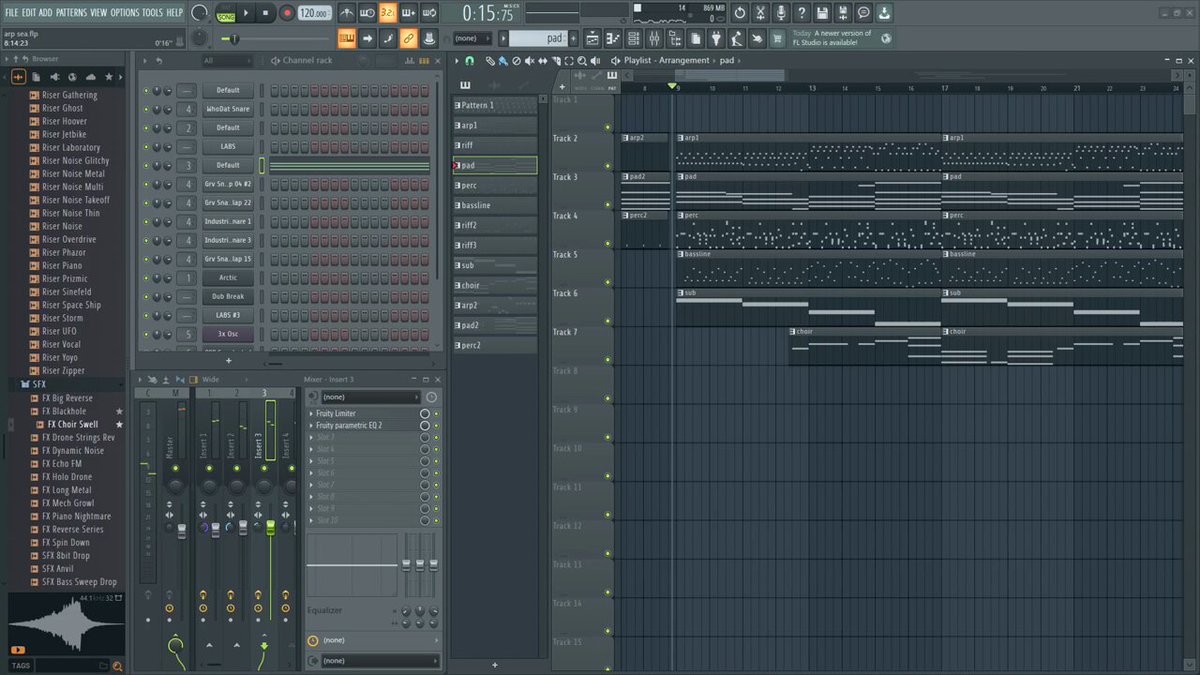This screenshot has height=675, width=1200.
Task: Open the channel rack All filter dropdown
Action: click(x=227, y=61)
